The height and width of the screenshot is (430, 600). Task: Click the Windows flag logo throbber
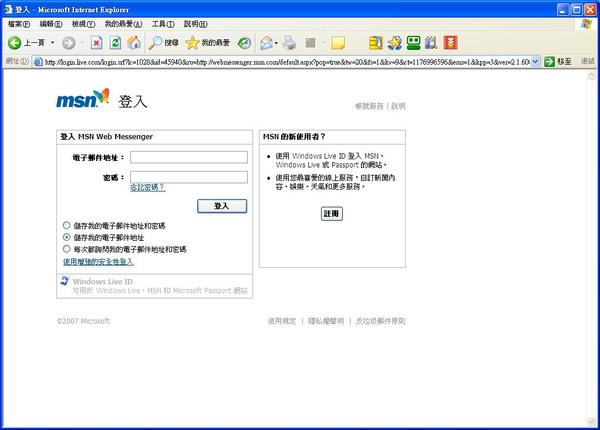[x=586, y=24]
